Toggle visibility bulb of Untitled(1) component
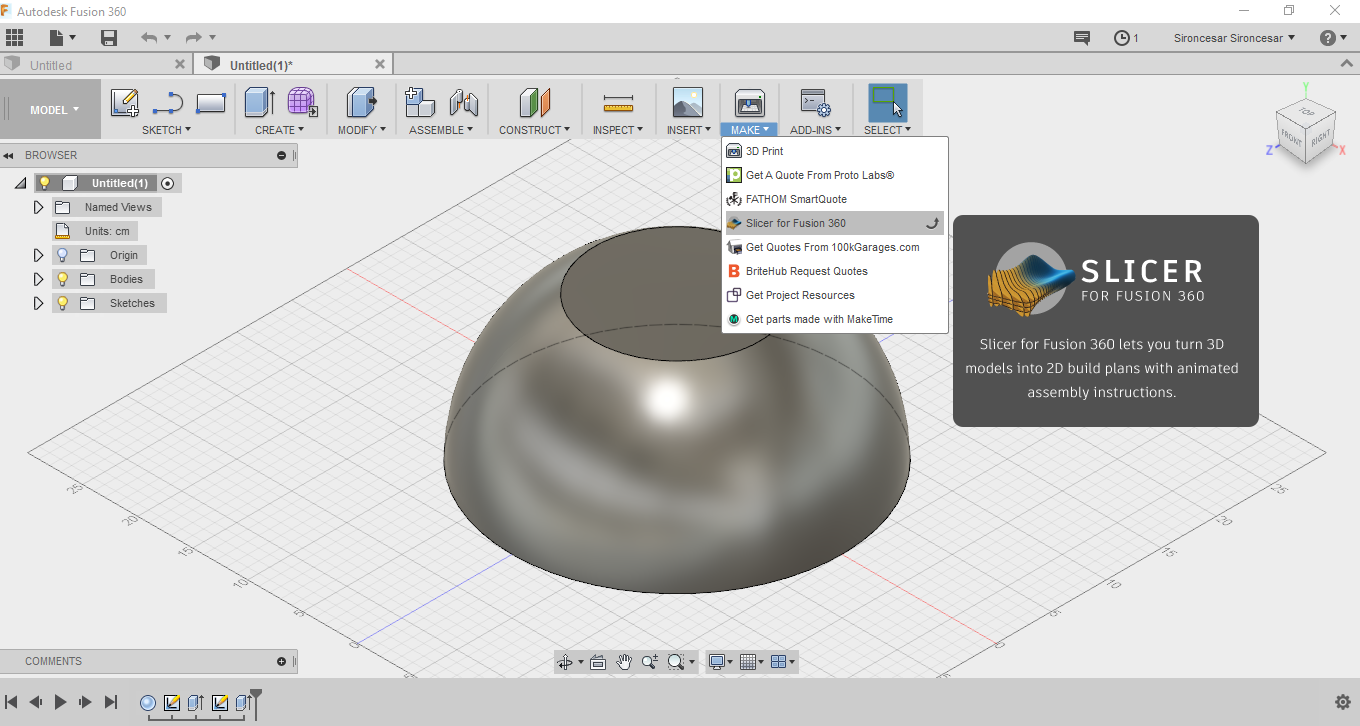This screenshot has width=1360, height=726. [x=44, y=183]
